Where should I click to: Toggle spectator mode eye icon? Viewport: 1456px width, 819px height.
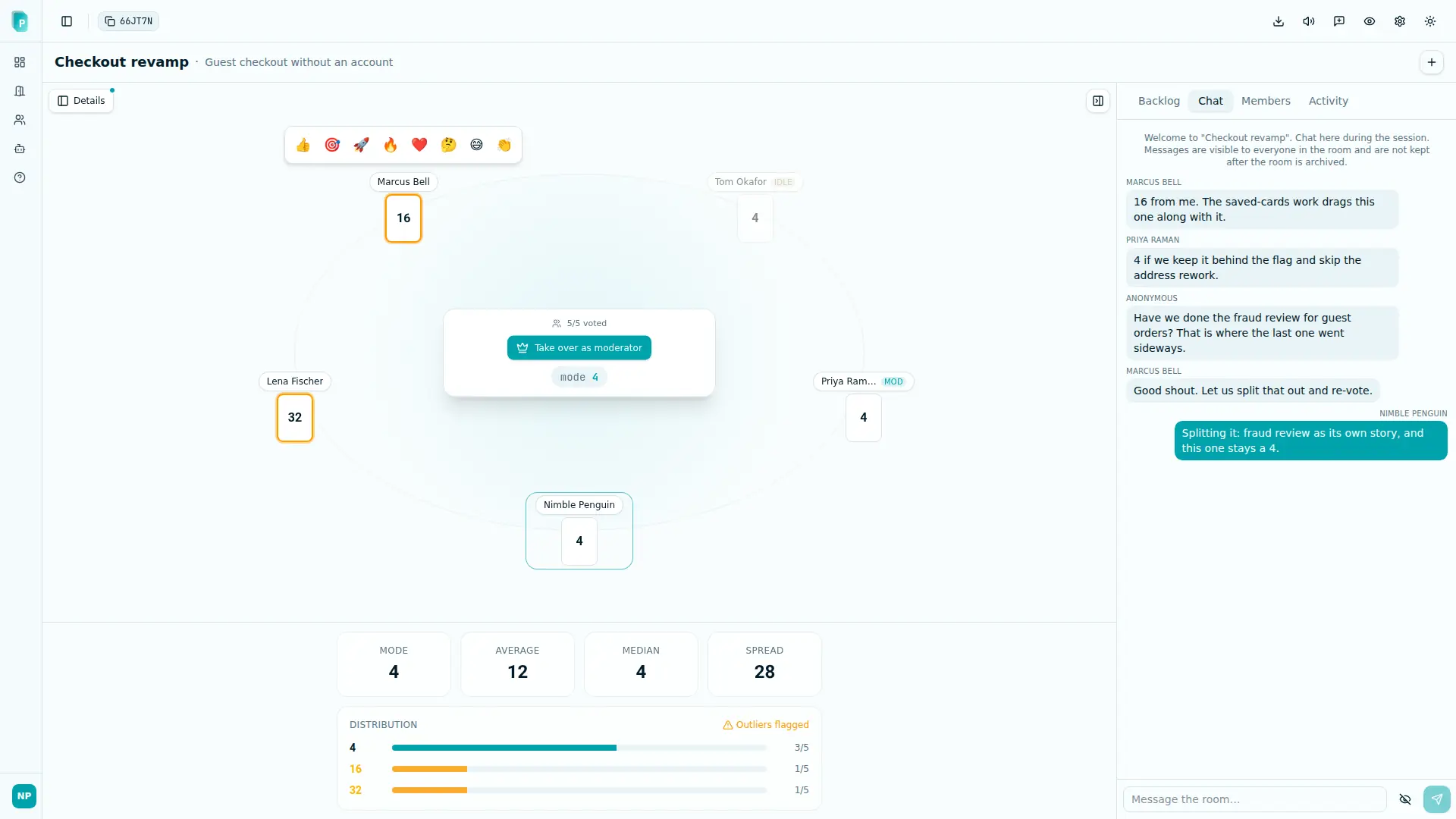(1370, 21)
